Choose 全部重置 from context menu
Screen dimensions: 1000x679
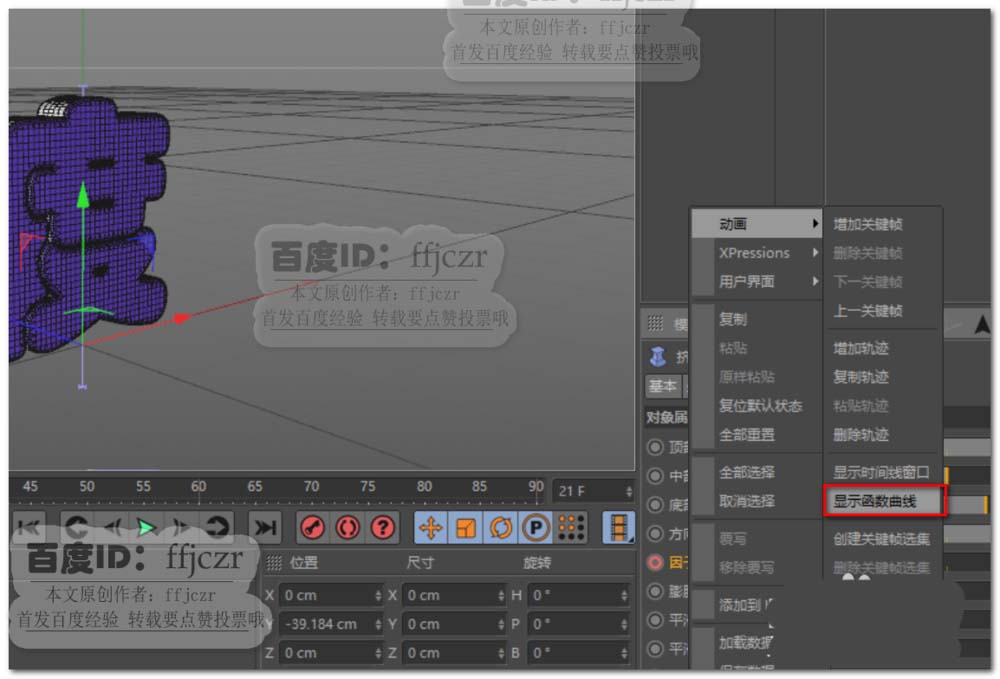[x=757, y=435]
